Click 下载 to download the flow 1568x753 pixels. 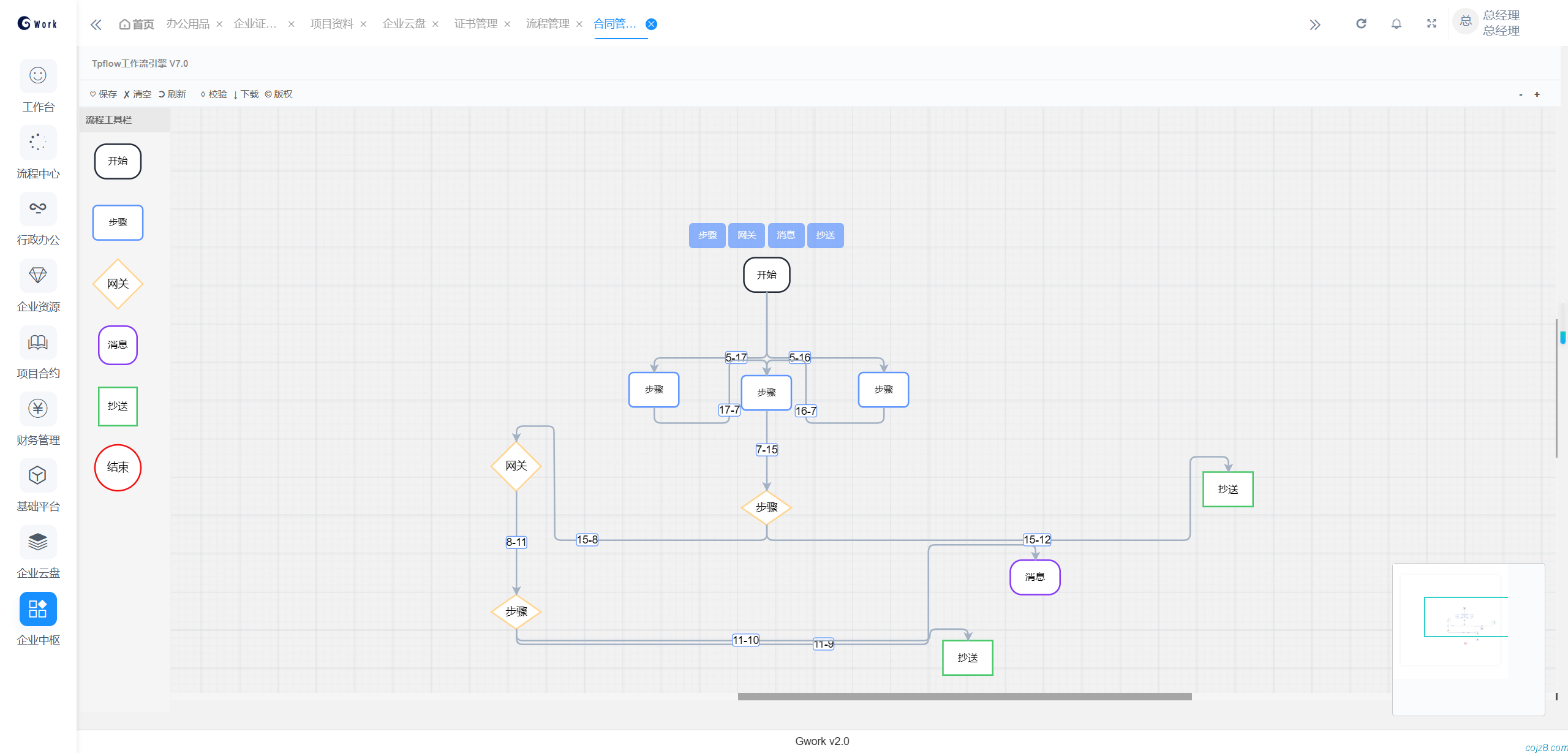coord(246,94)
